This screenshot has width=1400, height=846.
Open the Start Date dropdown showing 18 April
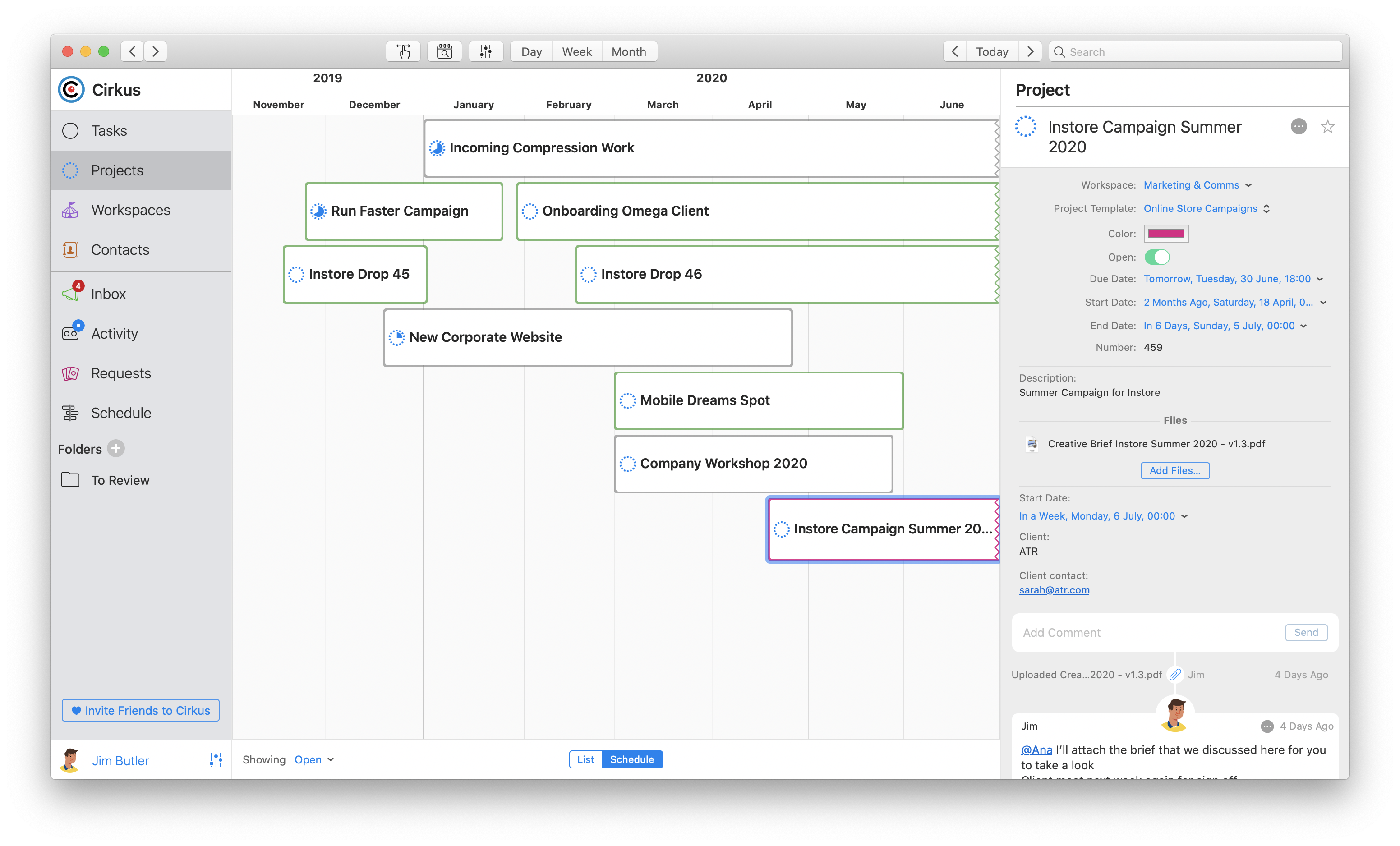pyautogui.click(x=1234, y=302)
